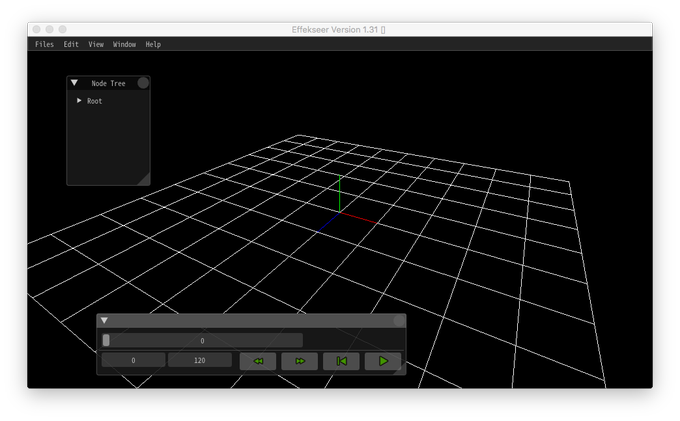Close the Node Tree panel round button
680x421 pixels.
[143, 83]
